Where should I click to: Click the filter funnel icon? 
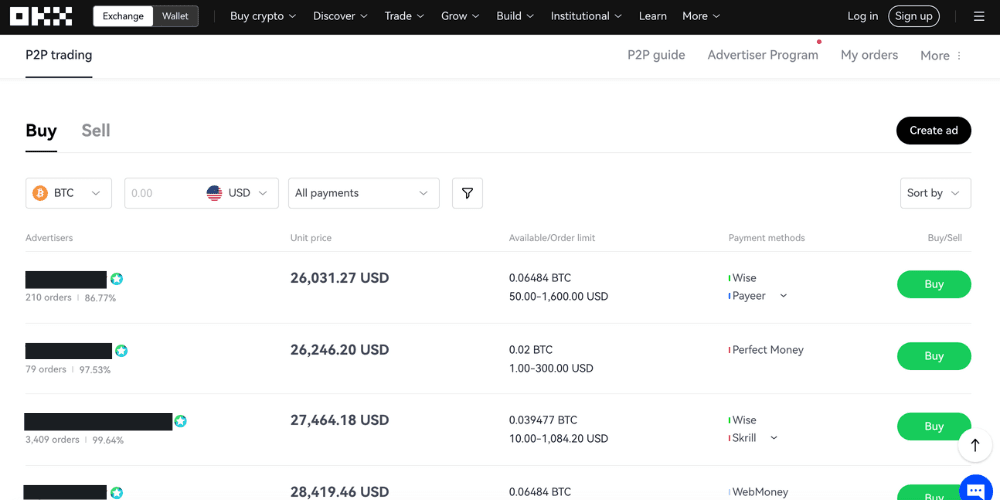[467, 193]
